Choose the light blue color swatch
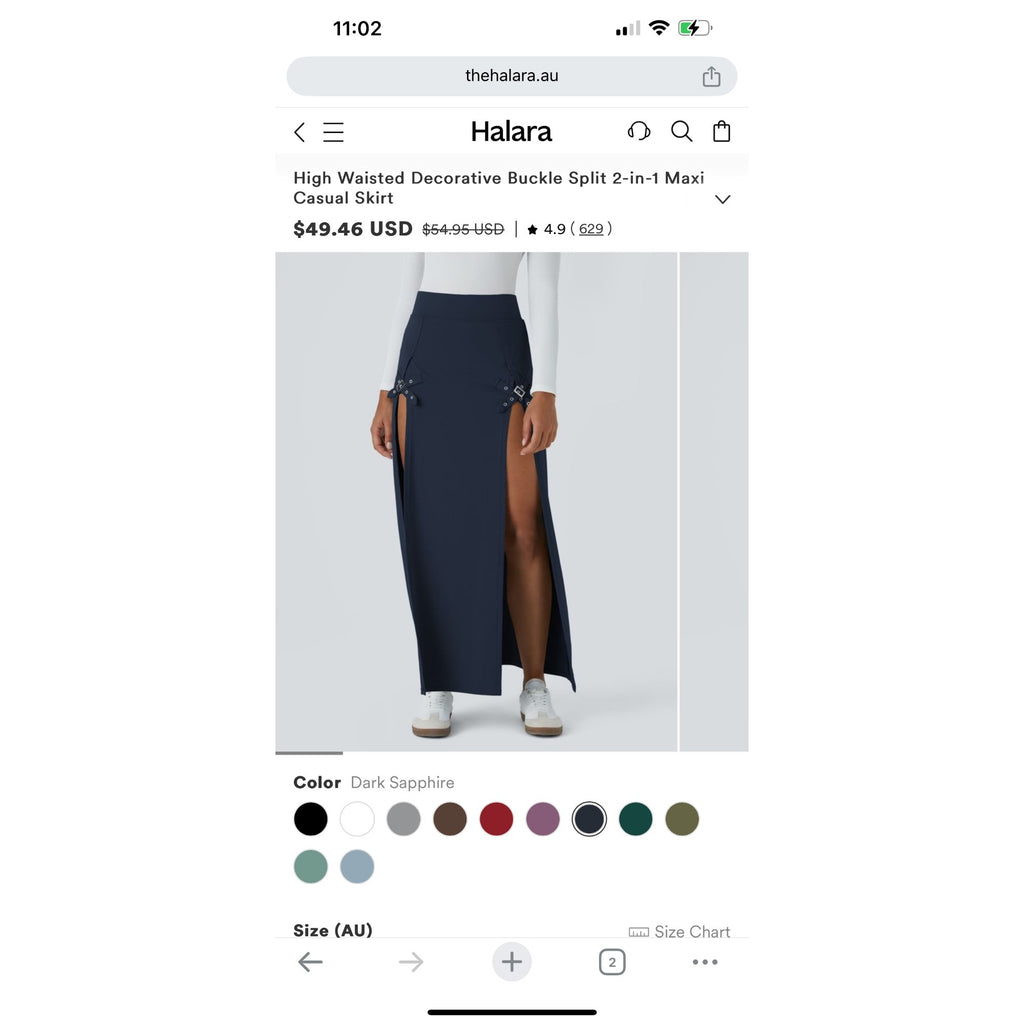The height and width of the screenshot is (1024, 1024). point(357,867)
